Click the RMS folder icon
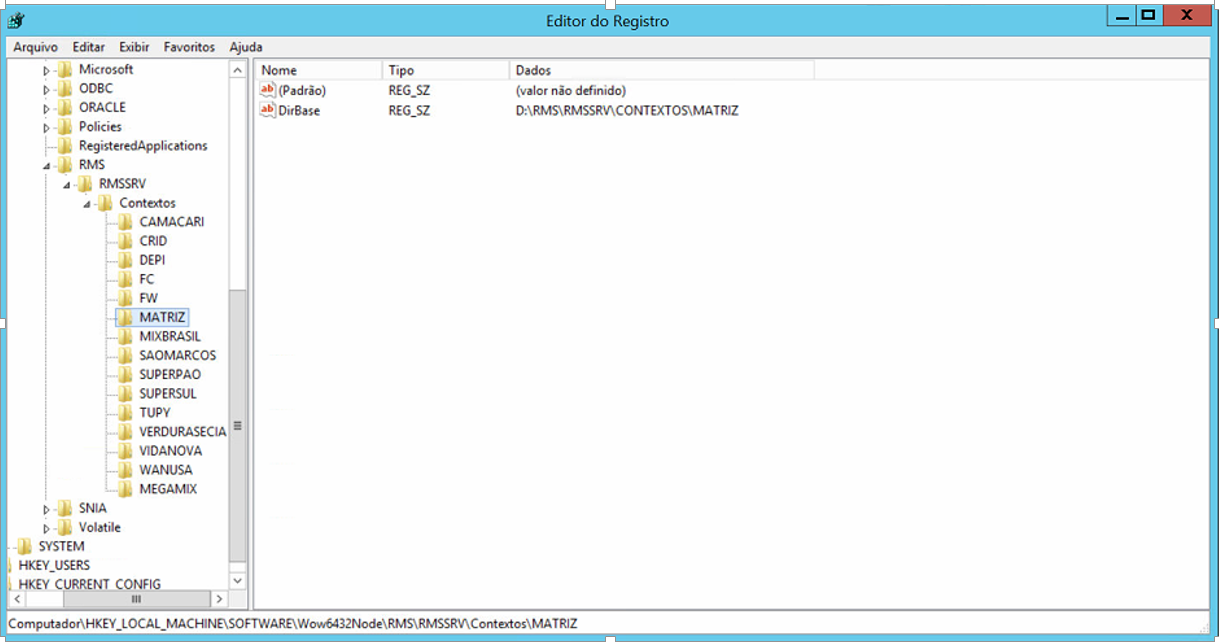Screen dimensions: 1219x642 pyautogui.click(x=64, y=164)
